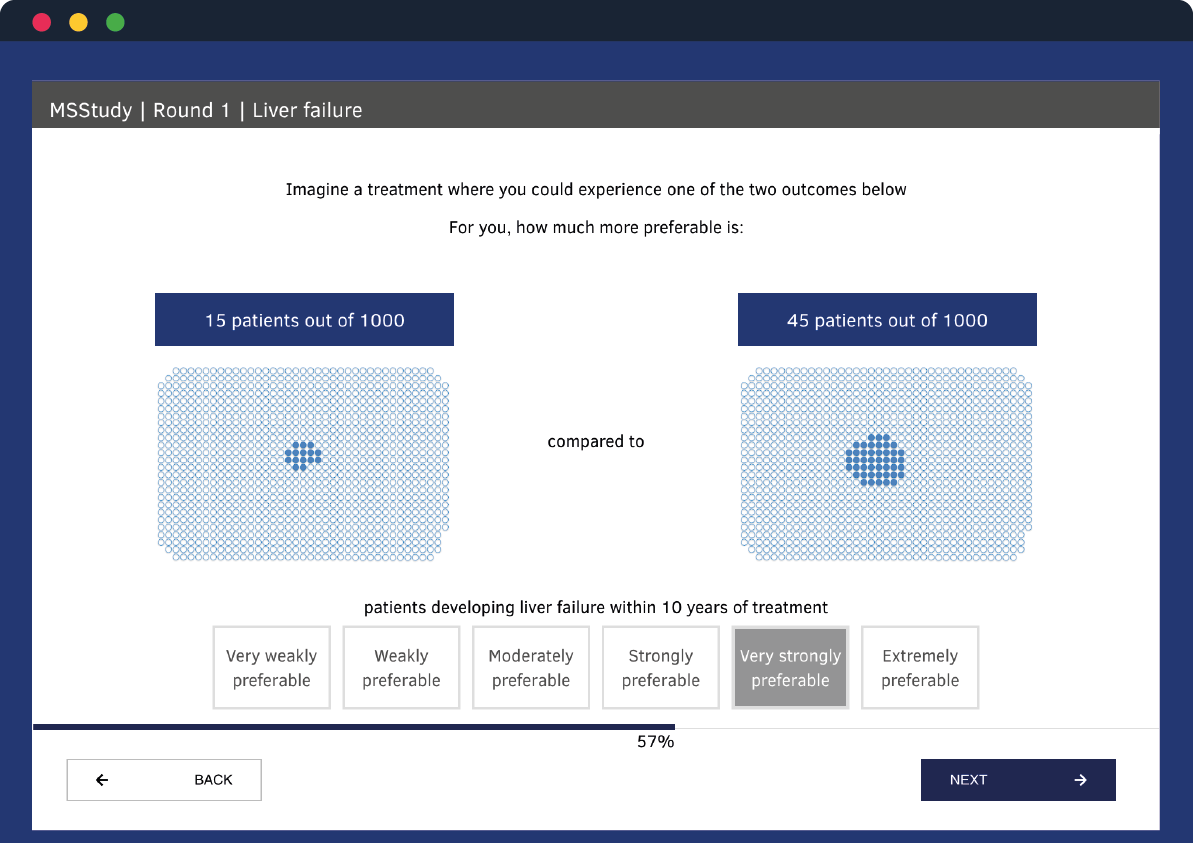
Task: Click 'patients developing liver failure' caption
Action: pos(596,607)
